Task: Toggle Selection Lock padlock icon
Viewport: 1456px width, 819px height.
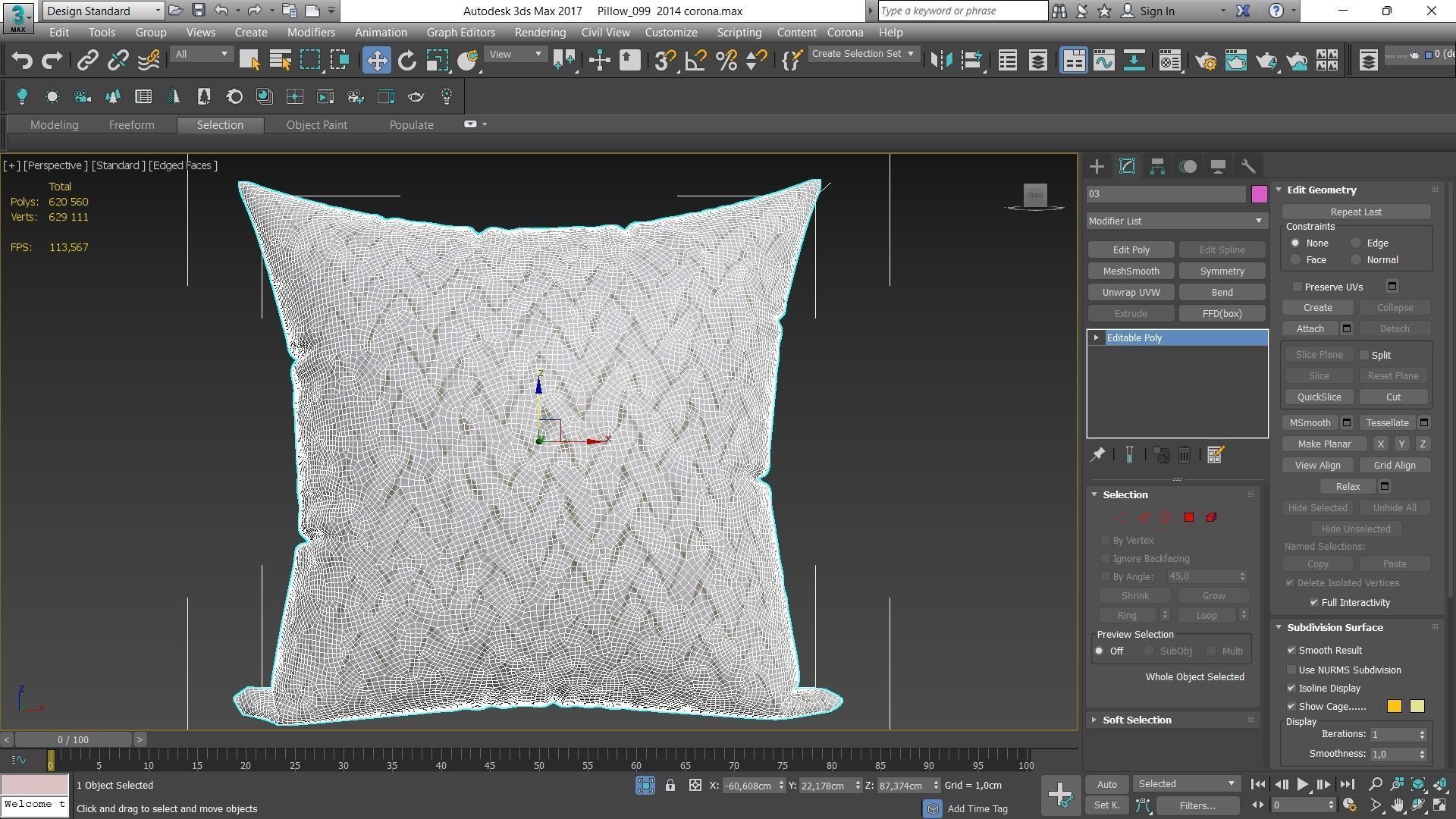Action: [x=670, y=786]
